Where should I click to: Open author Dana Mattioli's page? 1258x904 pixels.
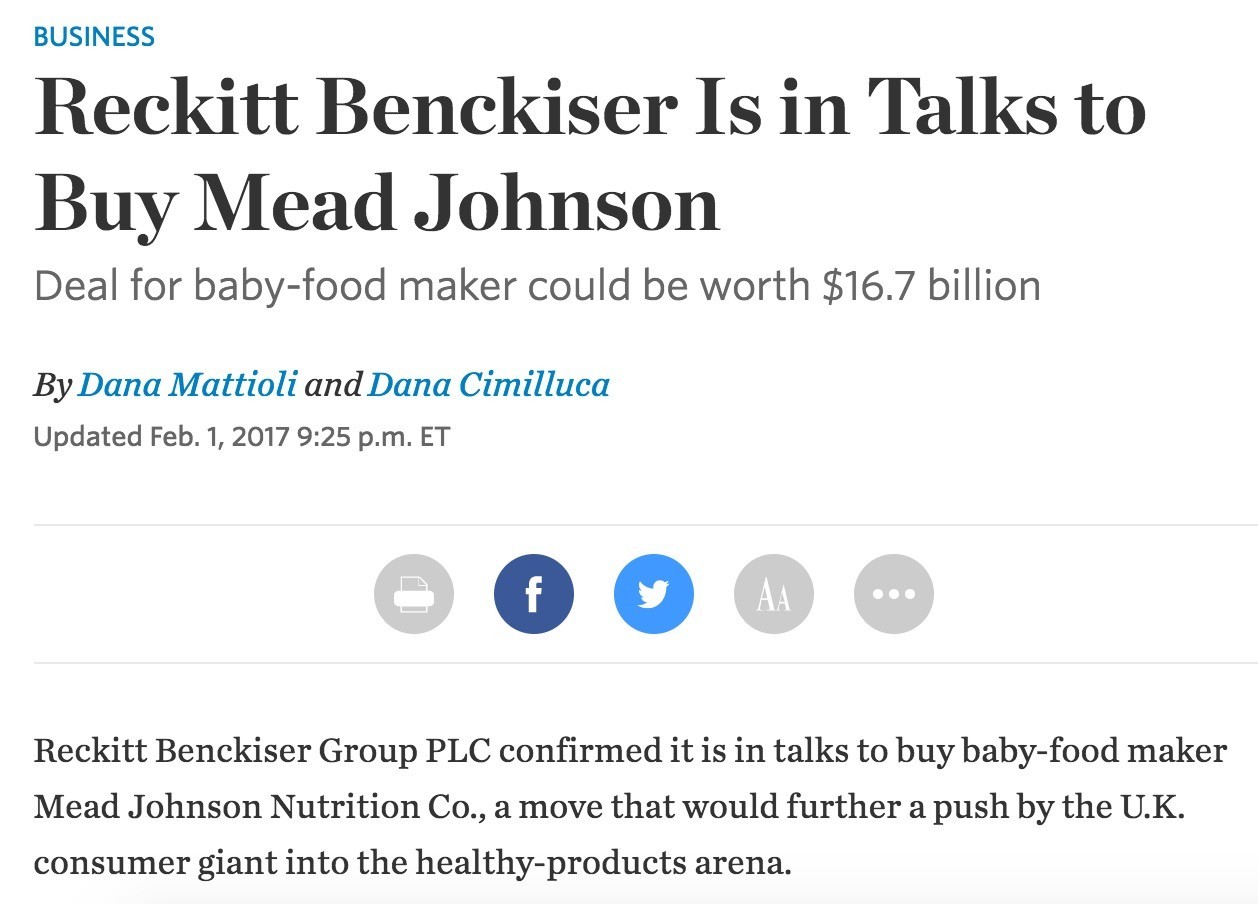pyautogui.click(x=187, y=385)
